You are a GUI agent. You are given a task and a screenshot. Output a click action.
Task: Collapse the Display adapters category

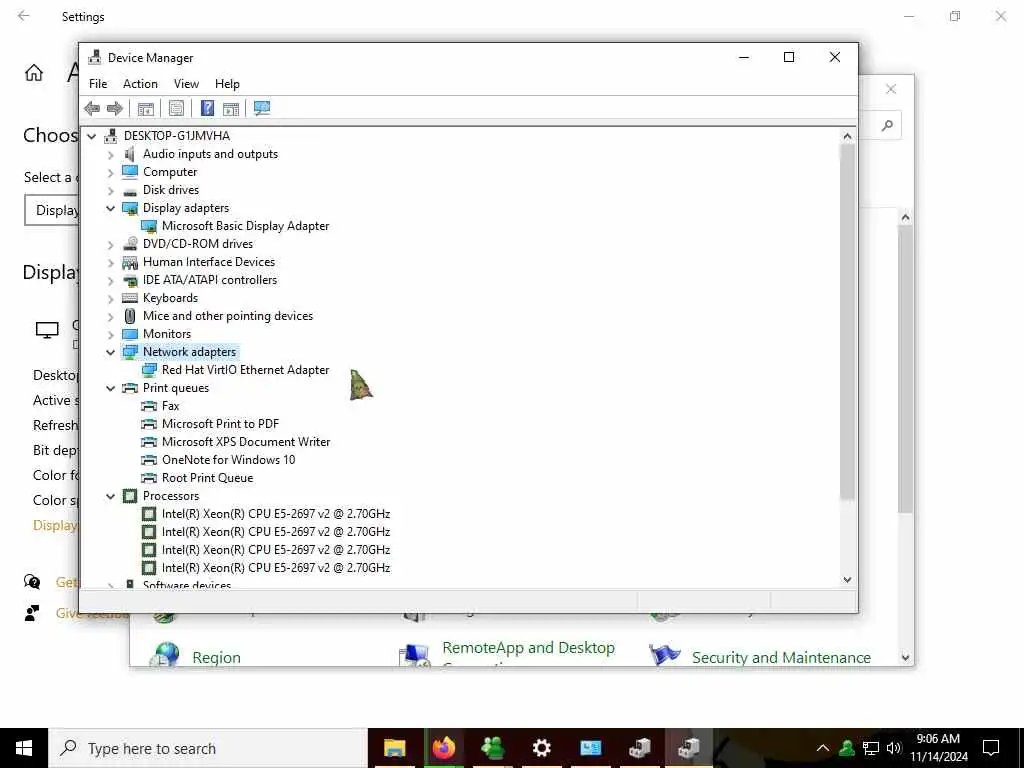pos(110,208)
